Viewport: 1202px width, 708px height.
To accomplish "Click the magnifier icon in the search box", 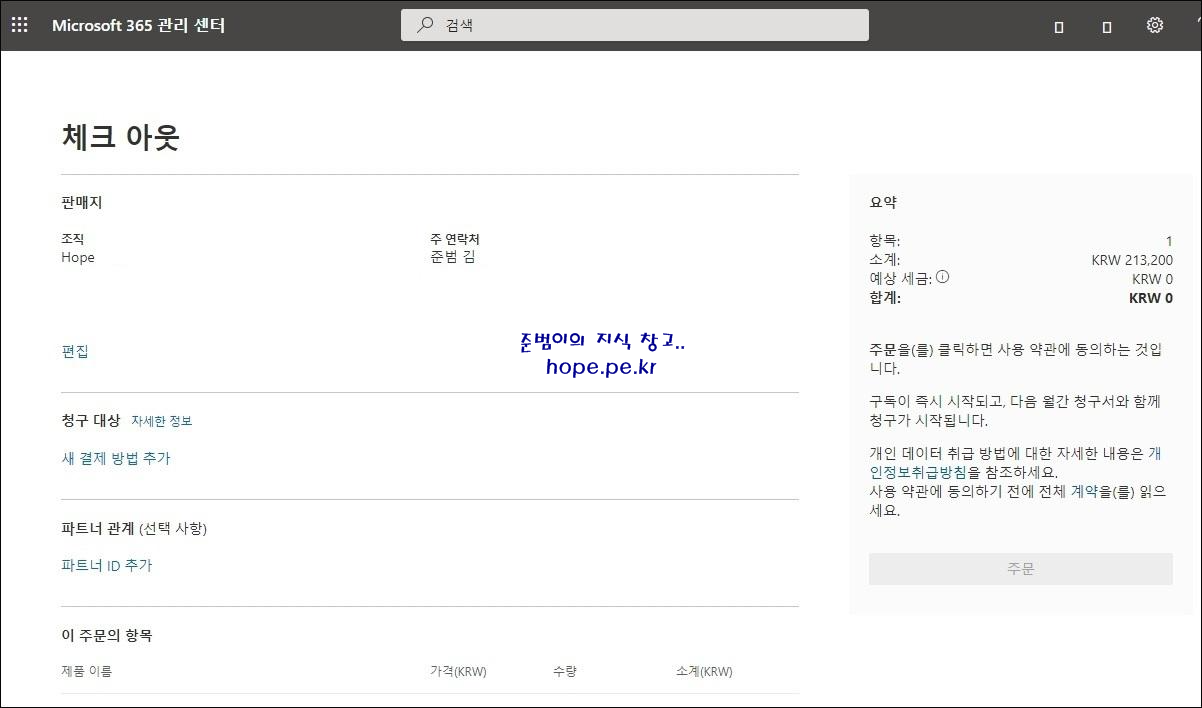I will click(x=426, y=25).
